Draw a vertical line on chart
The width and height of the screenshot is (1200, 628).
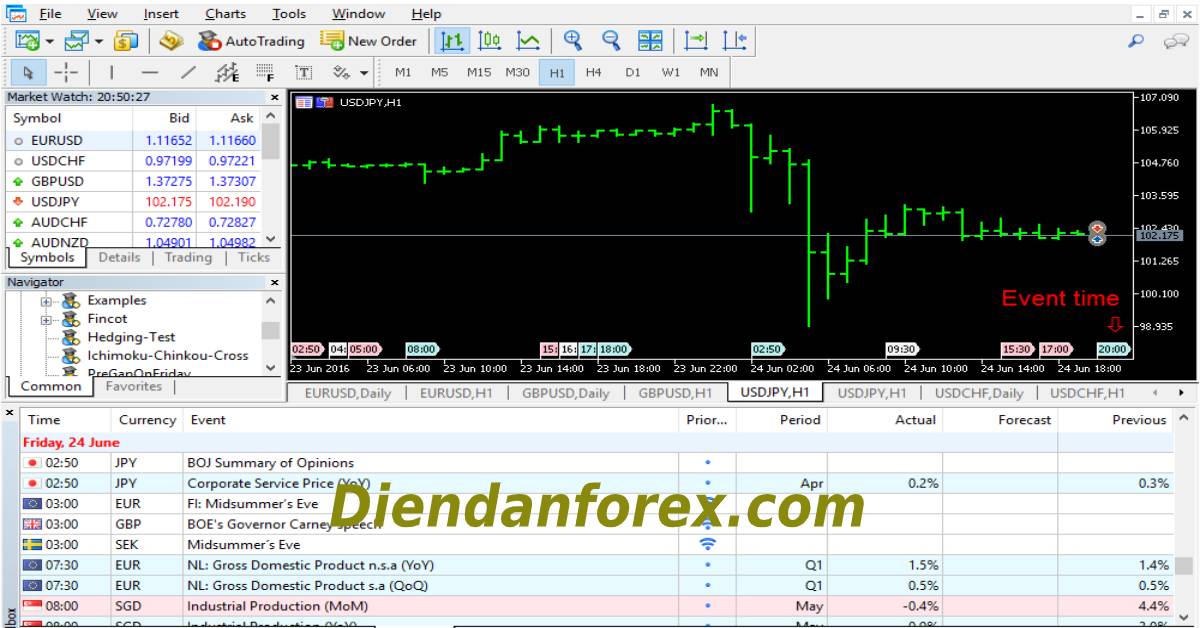(x=111, y=72)
